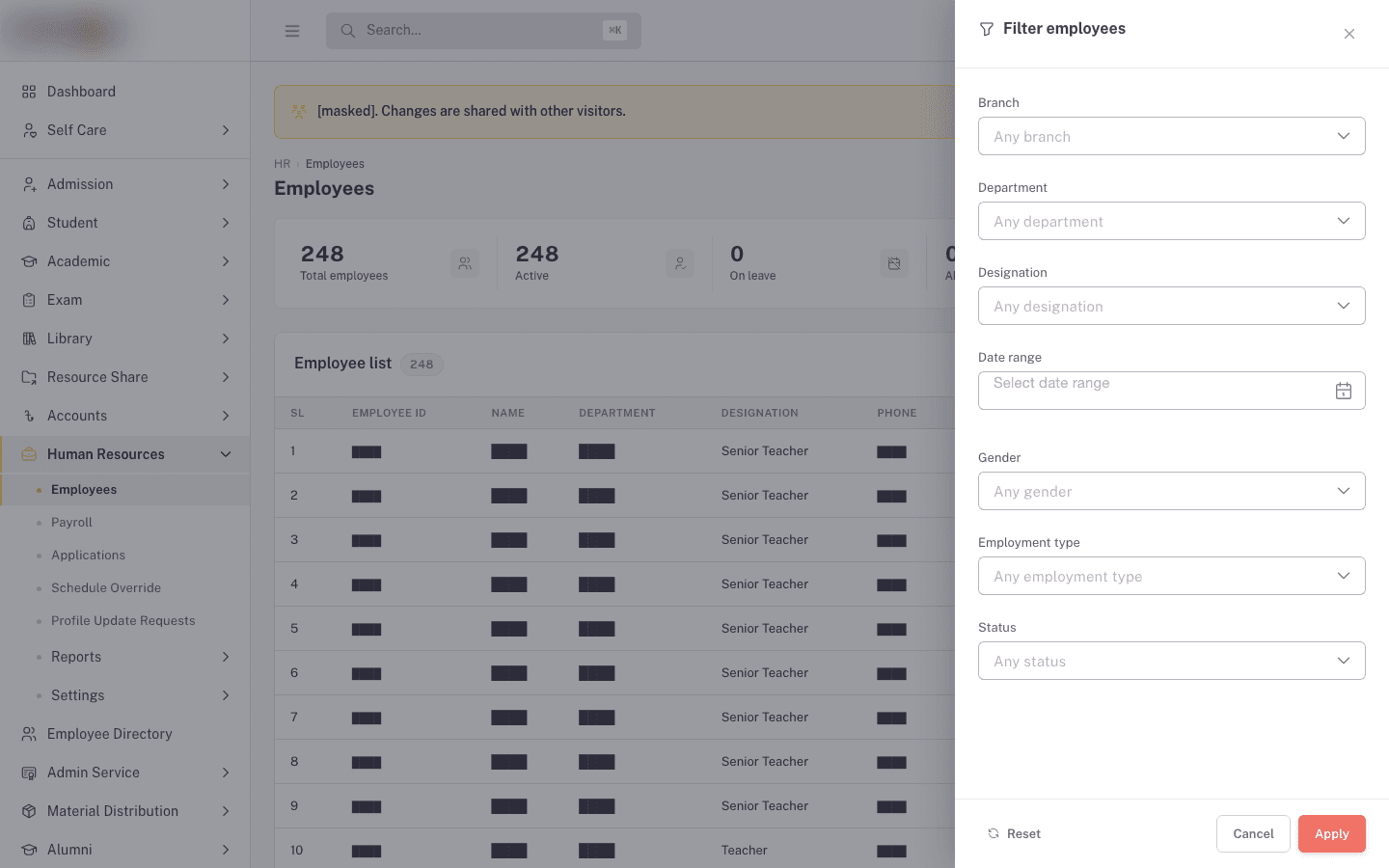Screen dimensions: 1389x868
Task: Open the Any department dropdown
Action: (x=1172, y=221)
